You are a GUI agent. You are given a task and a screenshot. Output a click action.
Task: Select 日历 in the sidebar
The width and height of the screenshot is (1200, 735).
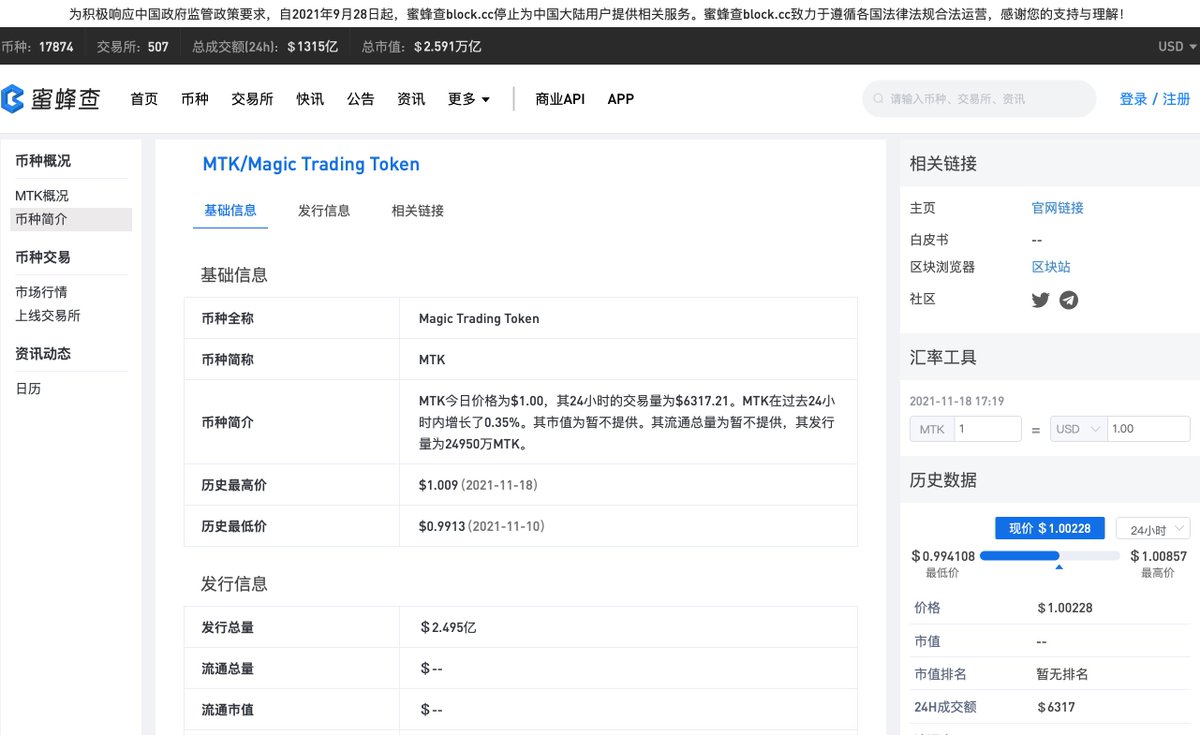click(x=28, y=389)
